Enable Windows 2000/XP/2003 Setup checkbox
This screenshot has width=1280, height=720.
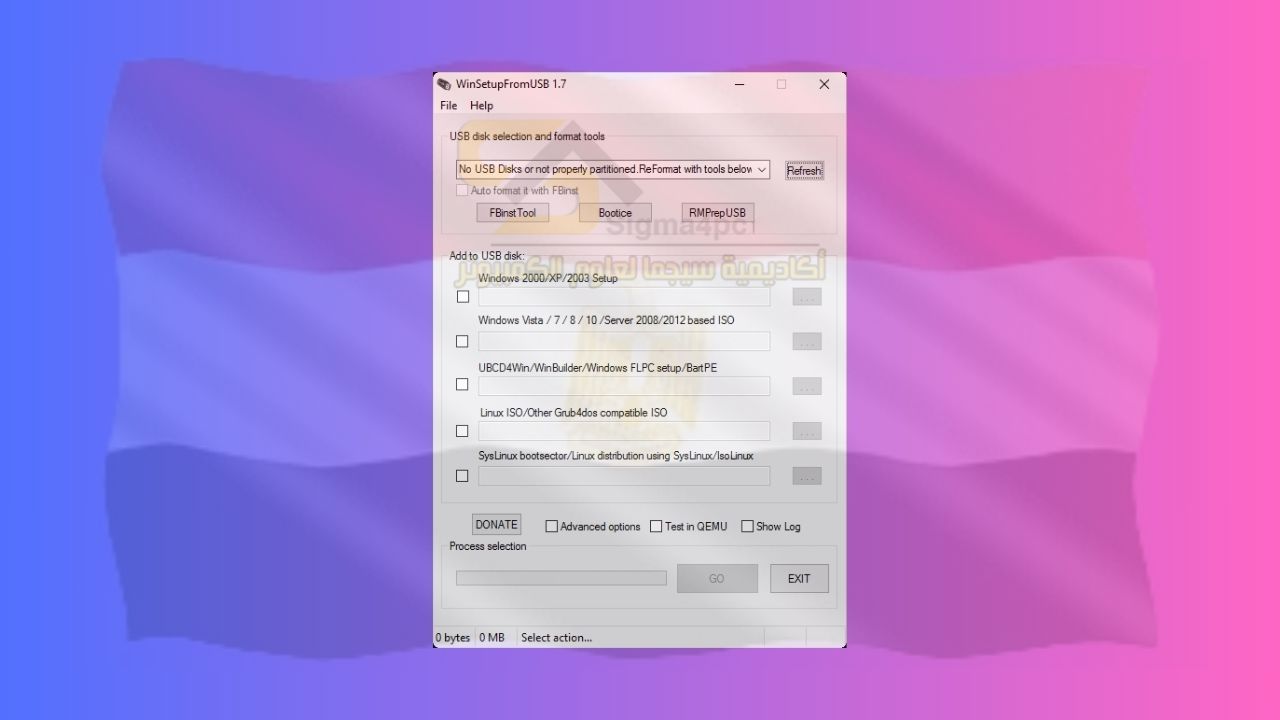coord(463,297)
